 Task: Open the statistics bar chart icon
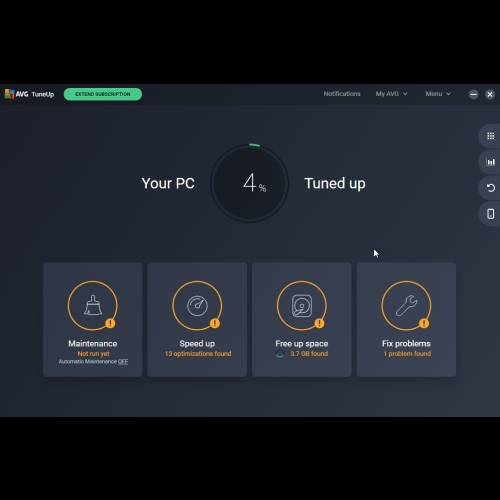490,162
